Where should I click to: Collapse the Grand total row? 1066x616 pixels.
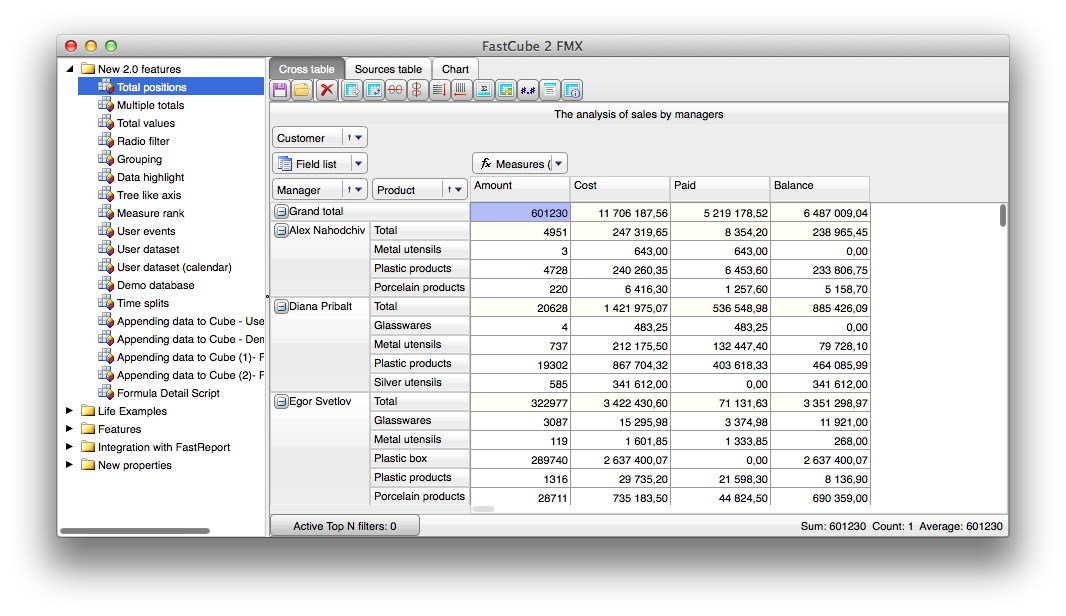point(281,211)
